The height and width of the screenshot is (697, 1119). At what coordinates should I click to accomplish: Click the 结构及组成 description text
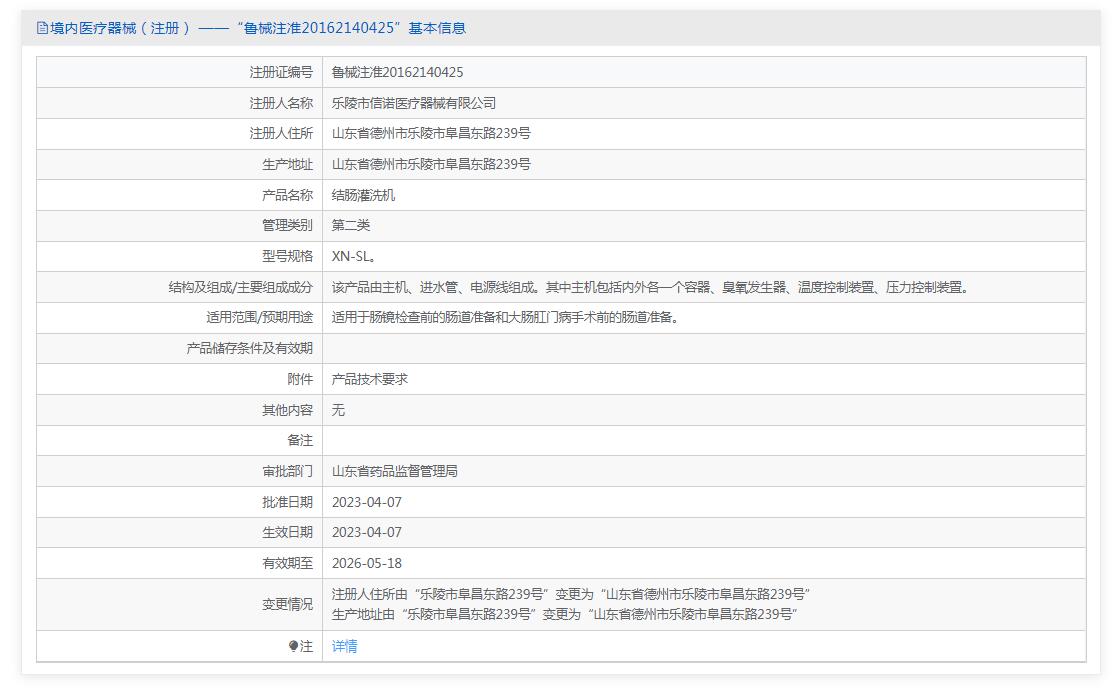(x=650, y=288)
